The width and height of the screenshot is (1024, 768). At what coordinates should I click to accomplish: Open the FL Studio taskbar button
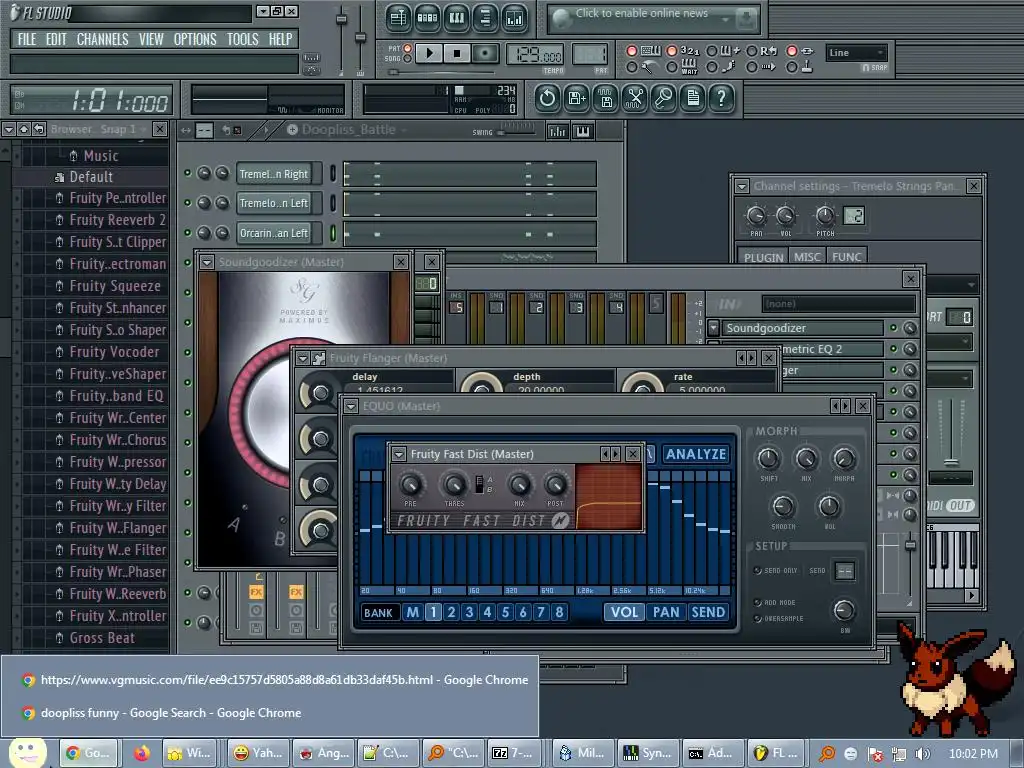[778, 753]
